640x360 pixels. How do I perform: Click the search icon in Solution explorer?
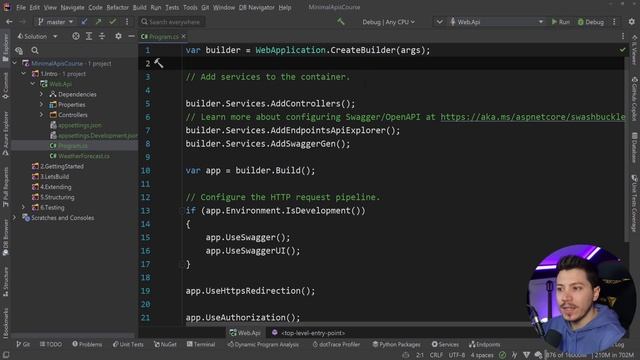tap(35, 50)
